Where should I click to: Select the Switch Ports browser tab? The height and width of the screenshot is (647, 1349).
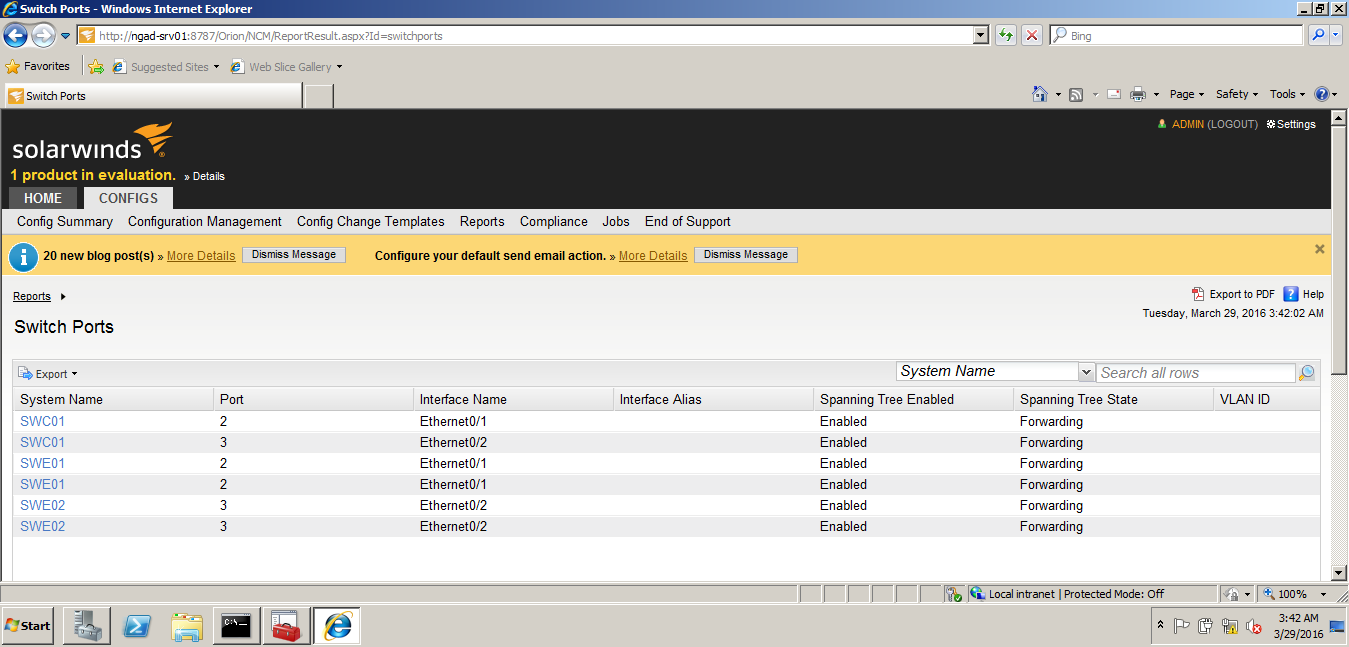[x=152, y=96]
